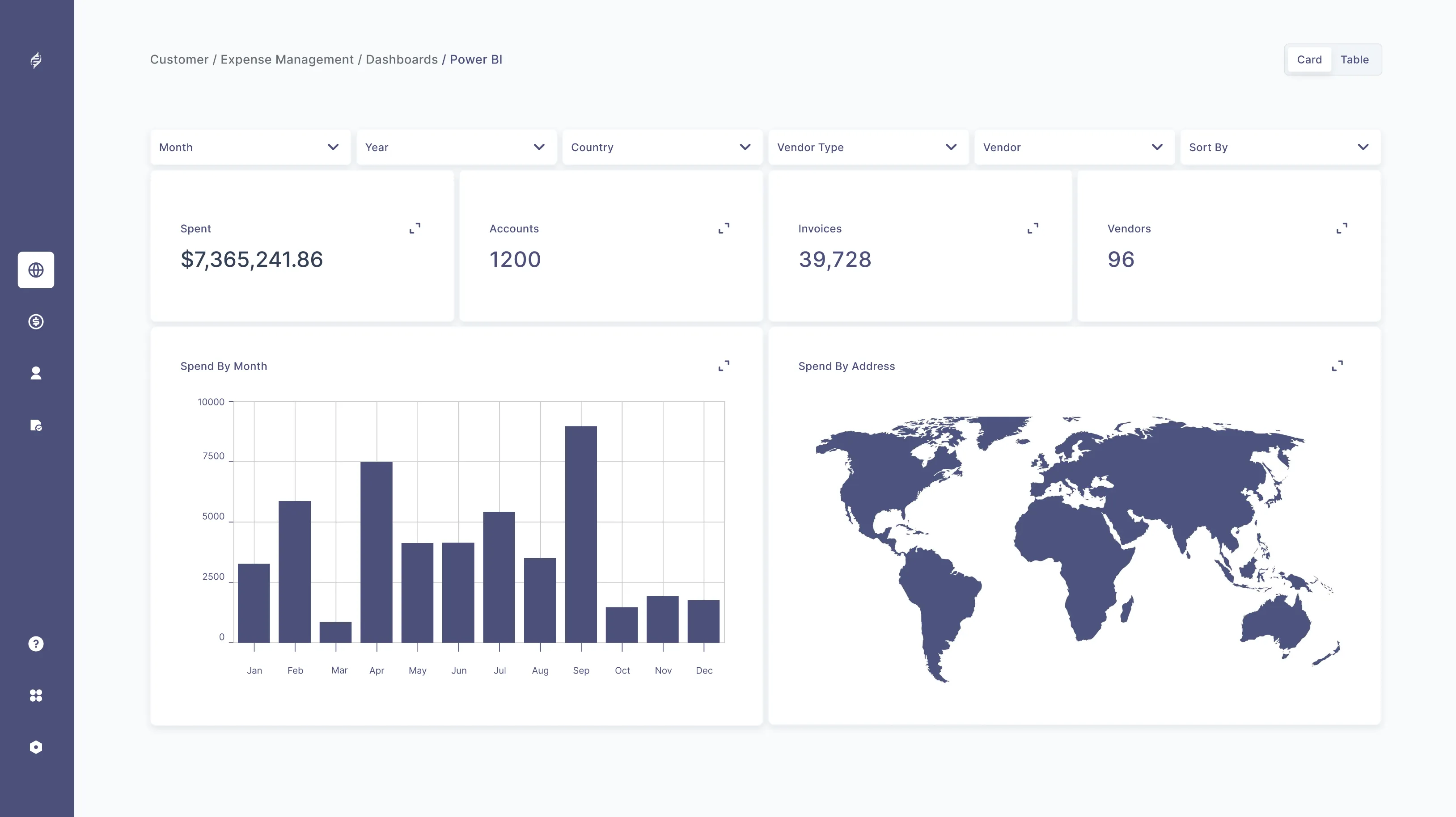The height and width of the screenshot is (817, 1456).
Task: Expand the Spent card fullscreen
Action: [415, 228]
